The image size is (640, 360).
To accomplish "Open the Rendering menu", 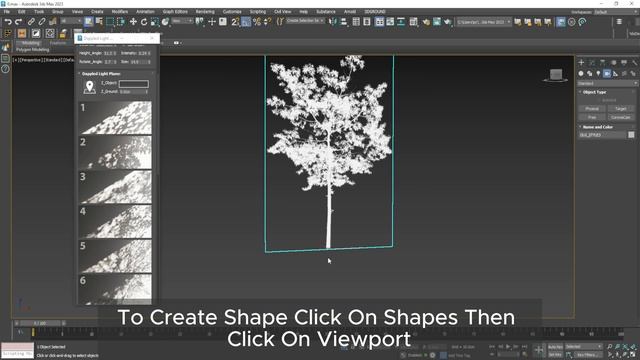I will (x=205, y=11).
